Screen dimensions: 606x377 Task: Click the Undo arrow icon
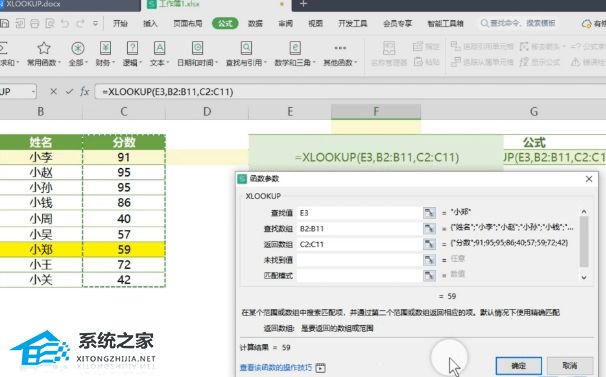pos(65,24)
